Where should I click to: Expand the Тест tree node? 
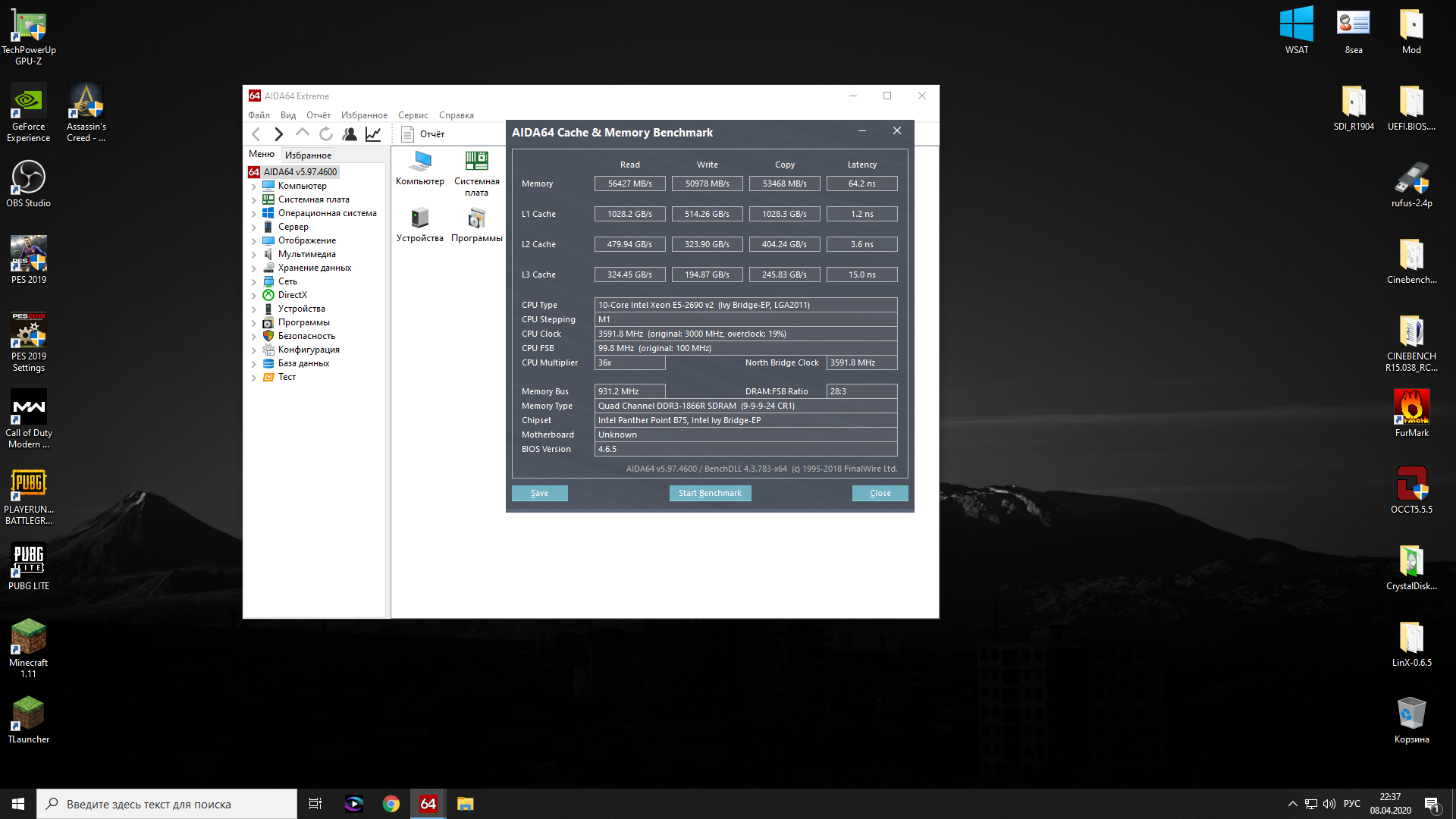click(254, 378)
